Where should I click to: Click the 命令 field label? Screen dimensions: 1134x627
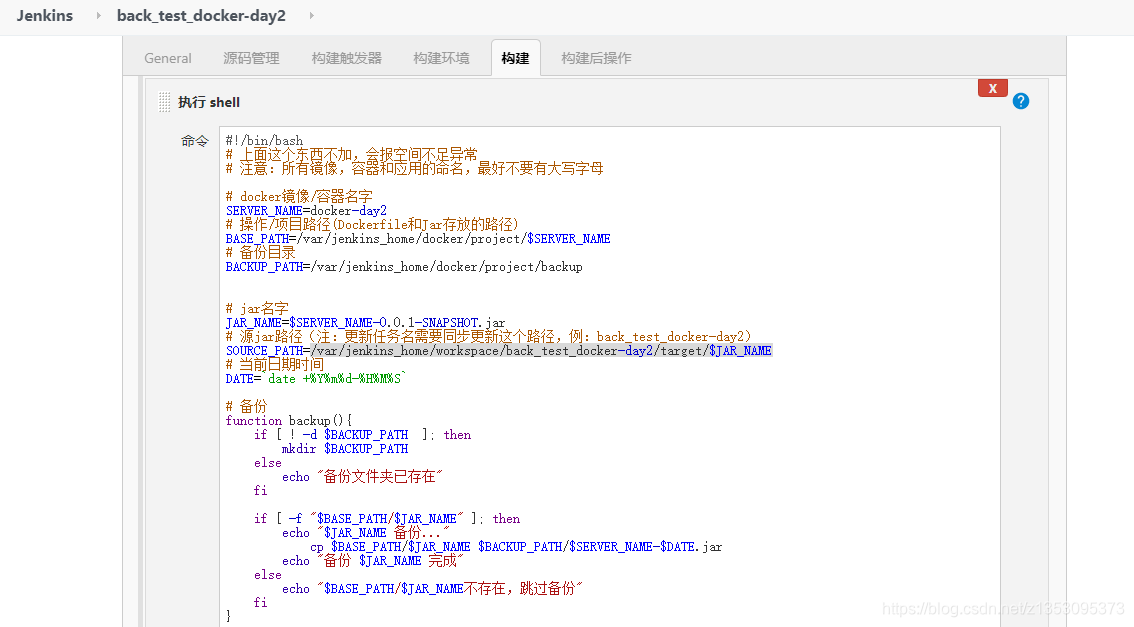[194, 140]
